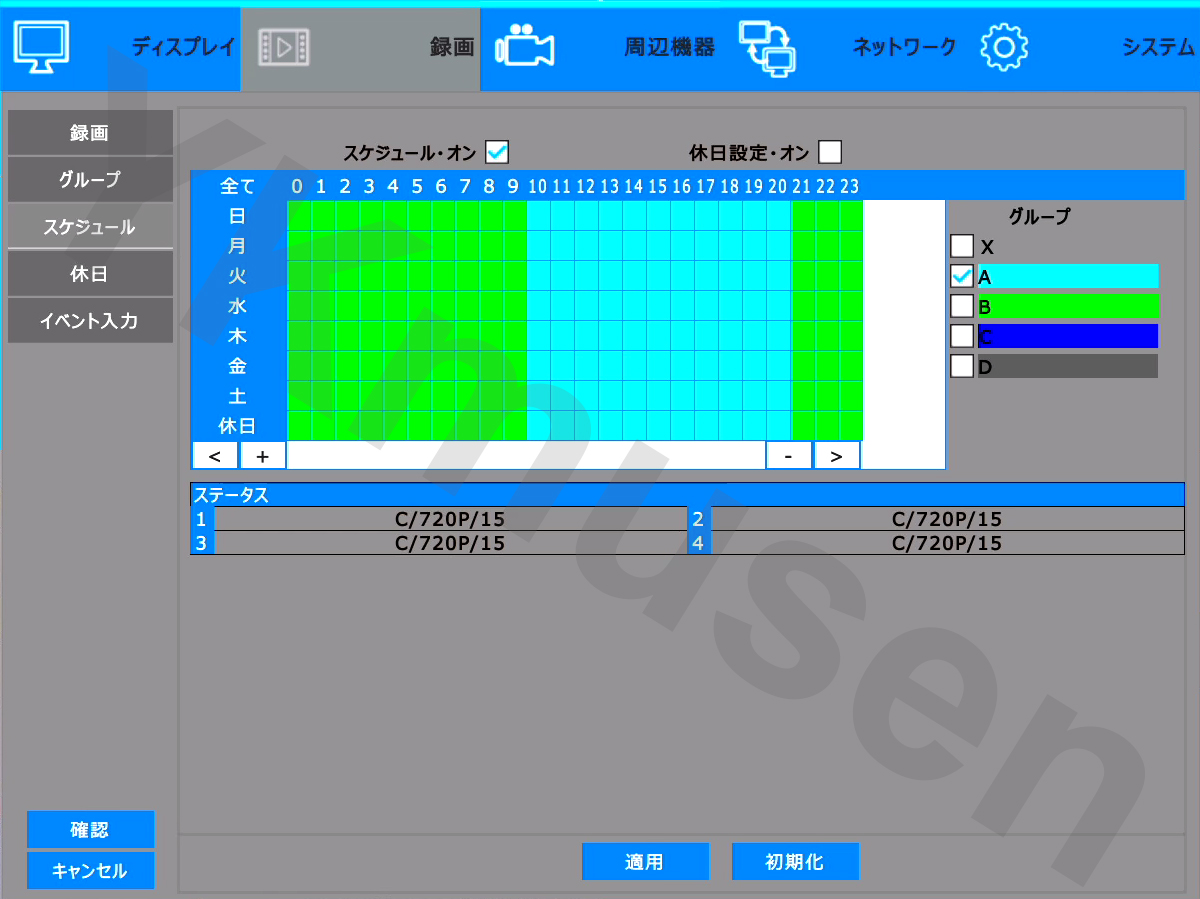Select the green group B color bar
Viewport: 1200px width, 899px height.
[x=1068, y=306]
